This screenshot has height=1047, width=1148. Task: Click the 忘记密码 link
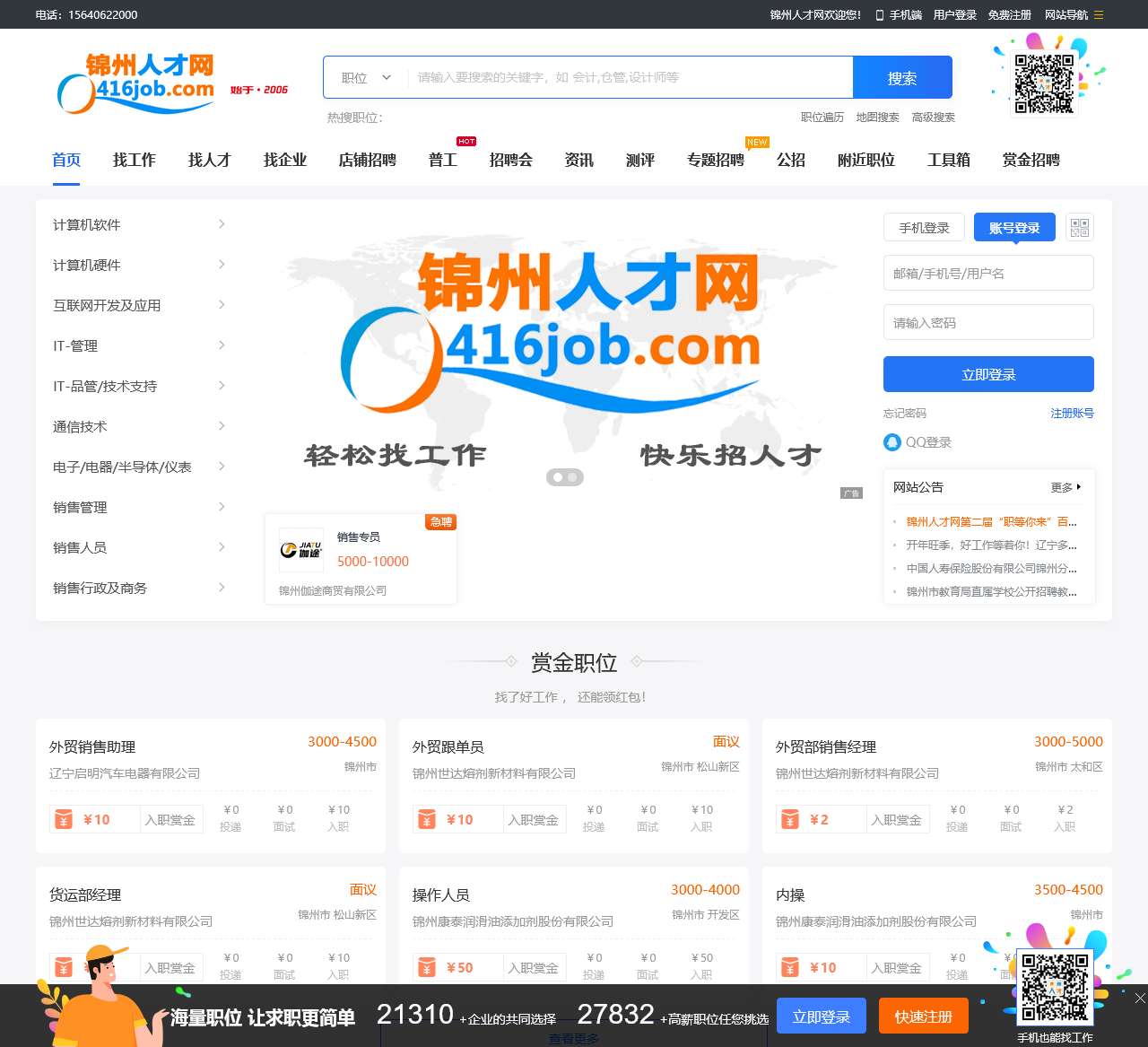tap(905, 414)
